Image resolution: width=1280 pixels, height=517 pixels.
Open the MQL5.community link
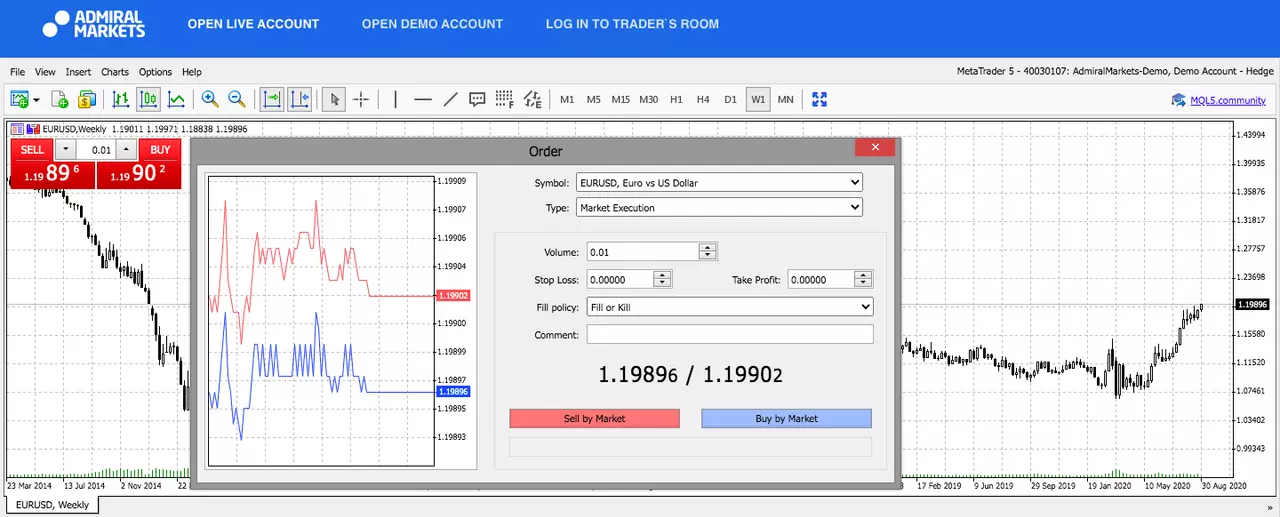pos(1227,100)
